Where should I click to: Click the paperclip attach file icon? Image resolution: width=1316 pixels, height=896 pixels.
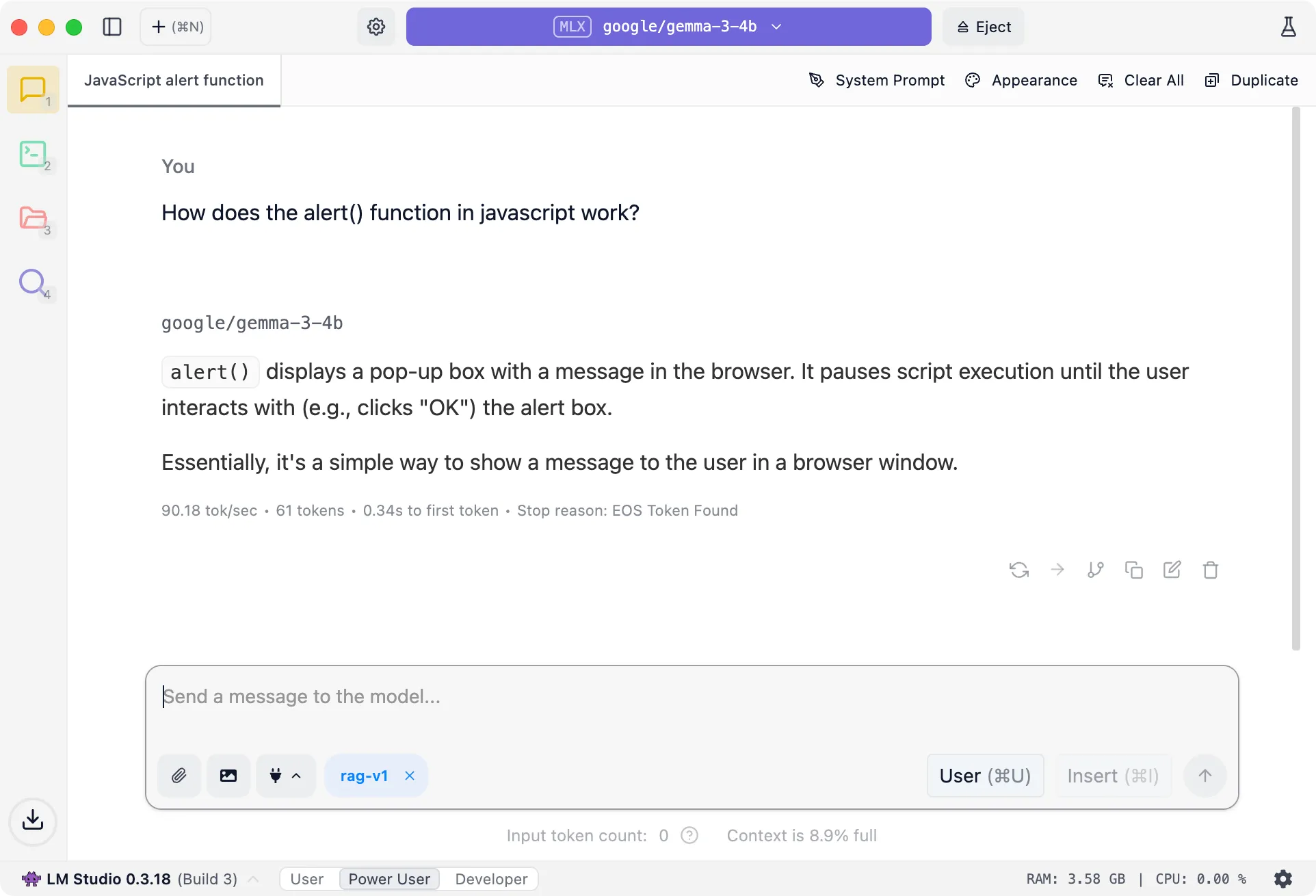coord(179,776)
